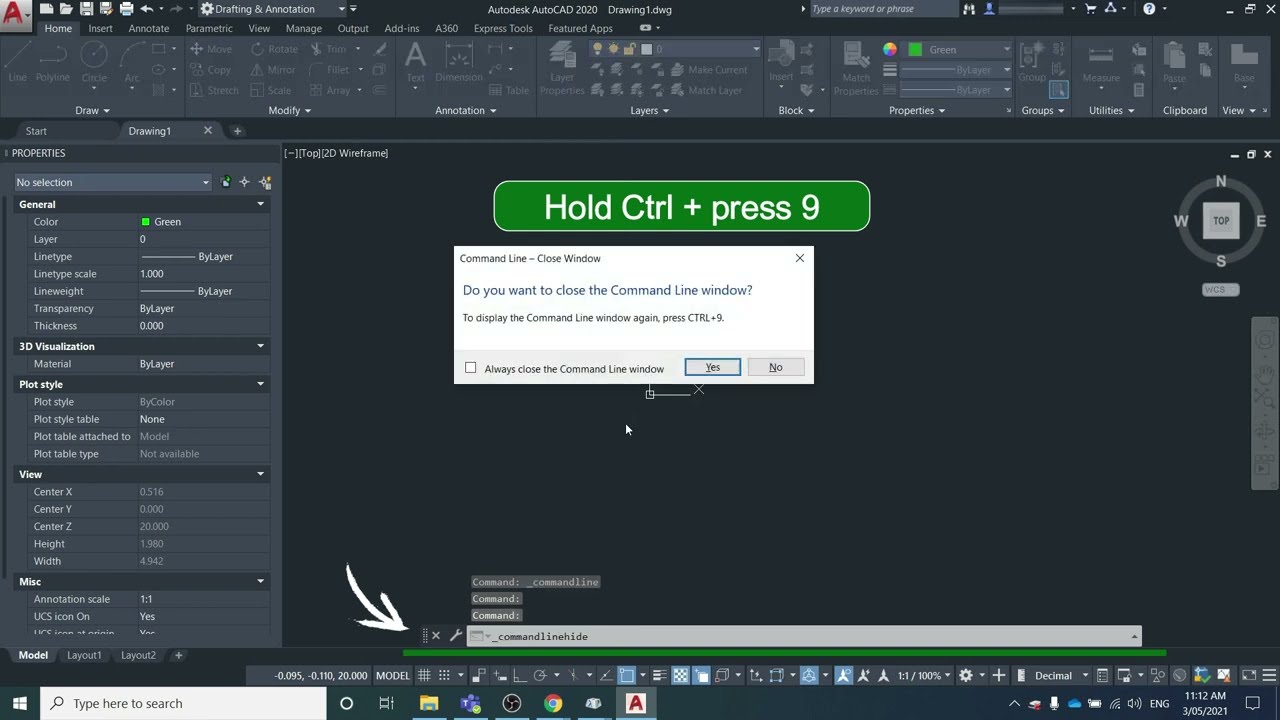Click the Stretch tool
This screenshot has width=1280, height=720.
point(213,90)
